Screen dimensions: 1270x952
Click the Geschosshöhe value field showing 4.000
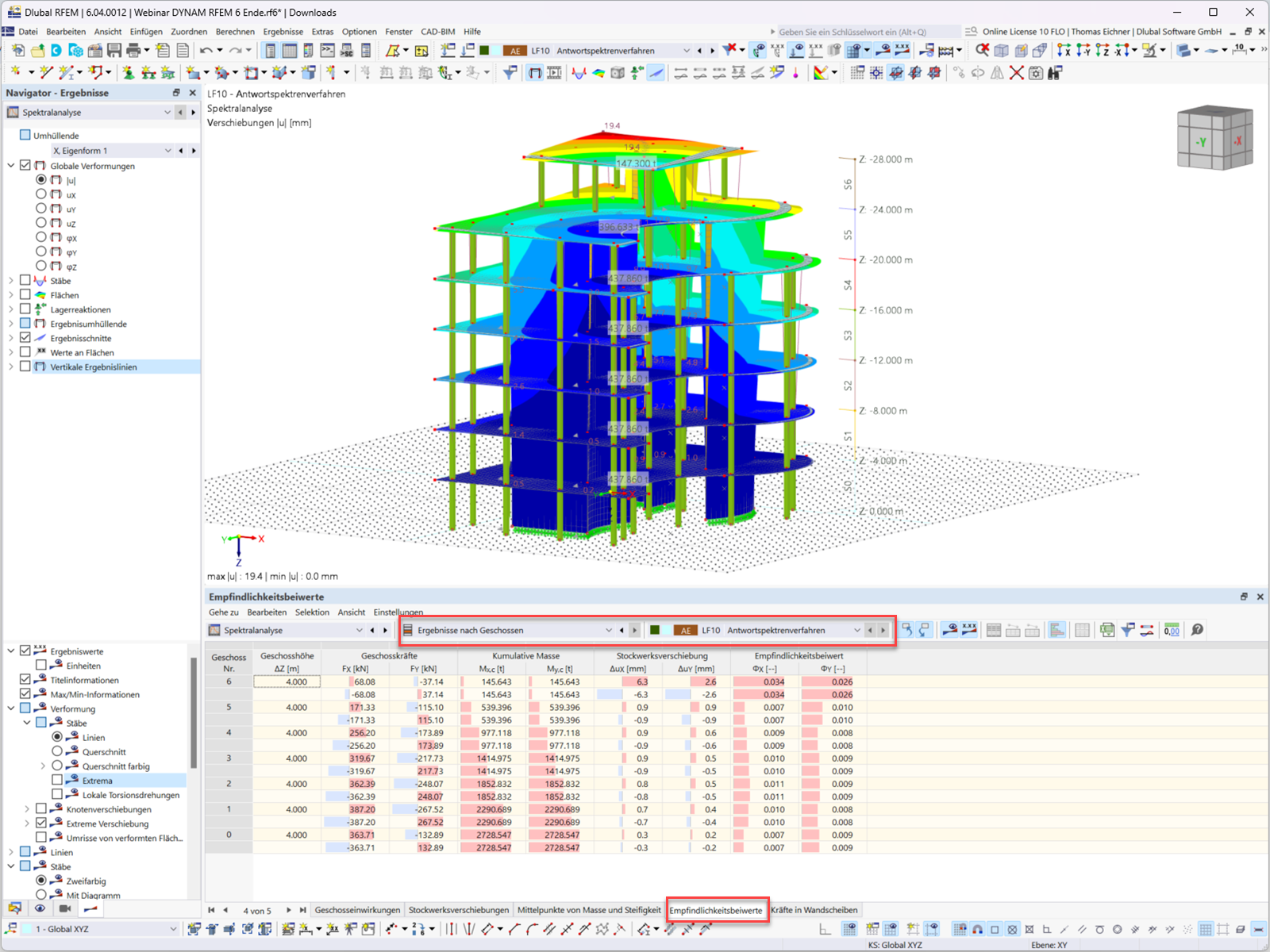pyautogui.click(x=287, y=681)
